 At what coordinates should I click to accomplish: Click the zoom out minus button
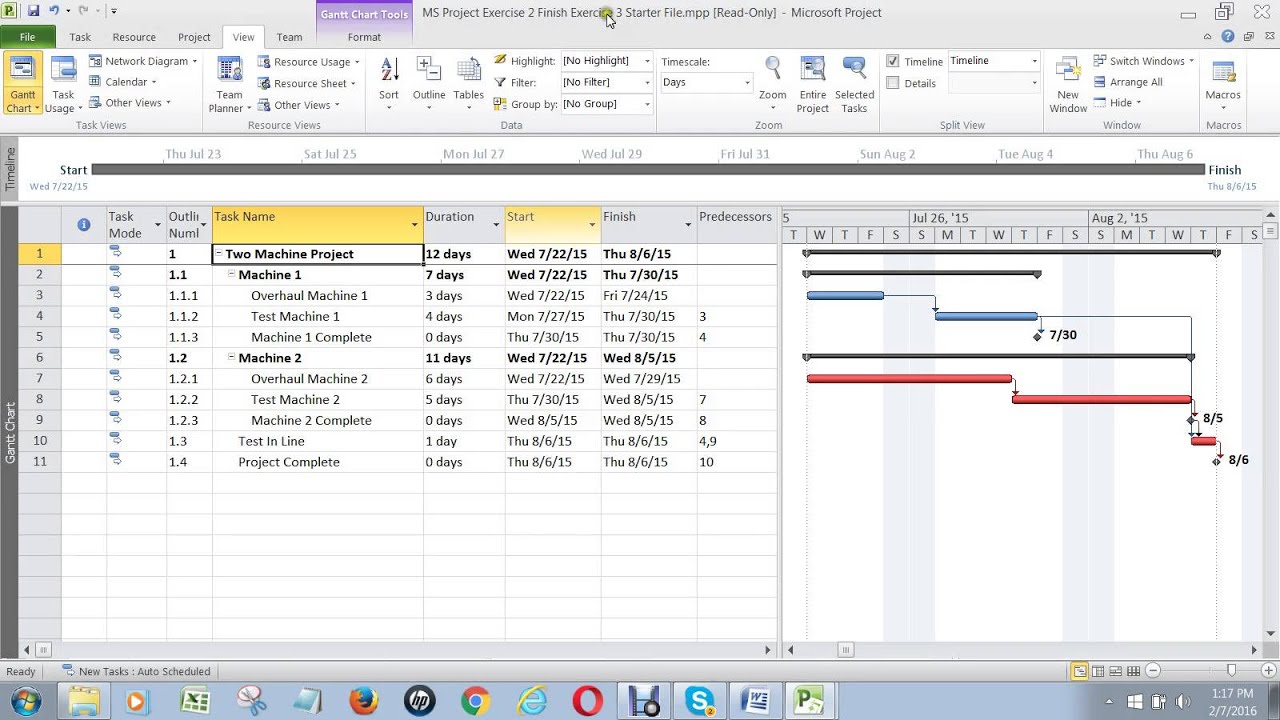[x=1153, y=671]
